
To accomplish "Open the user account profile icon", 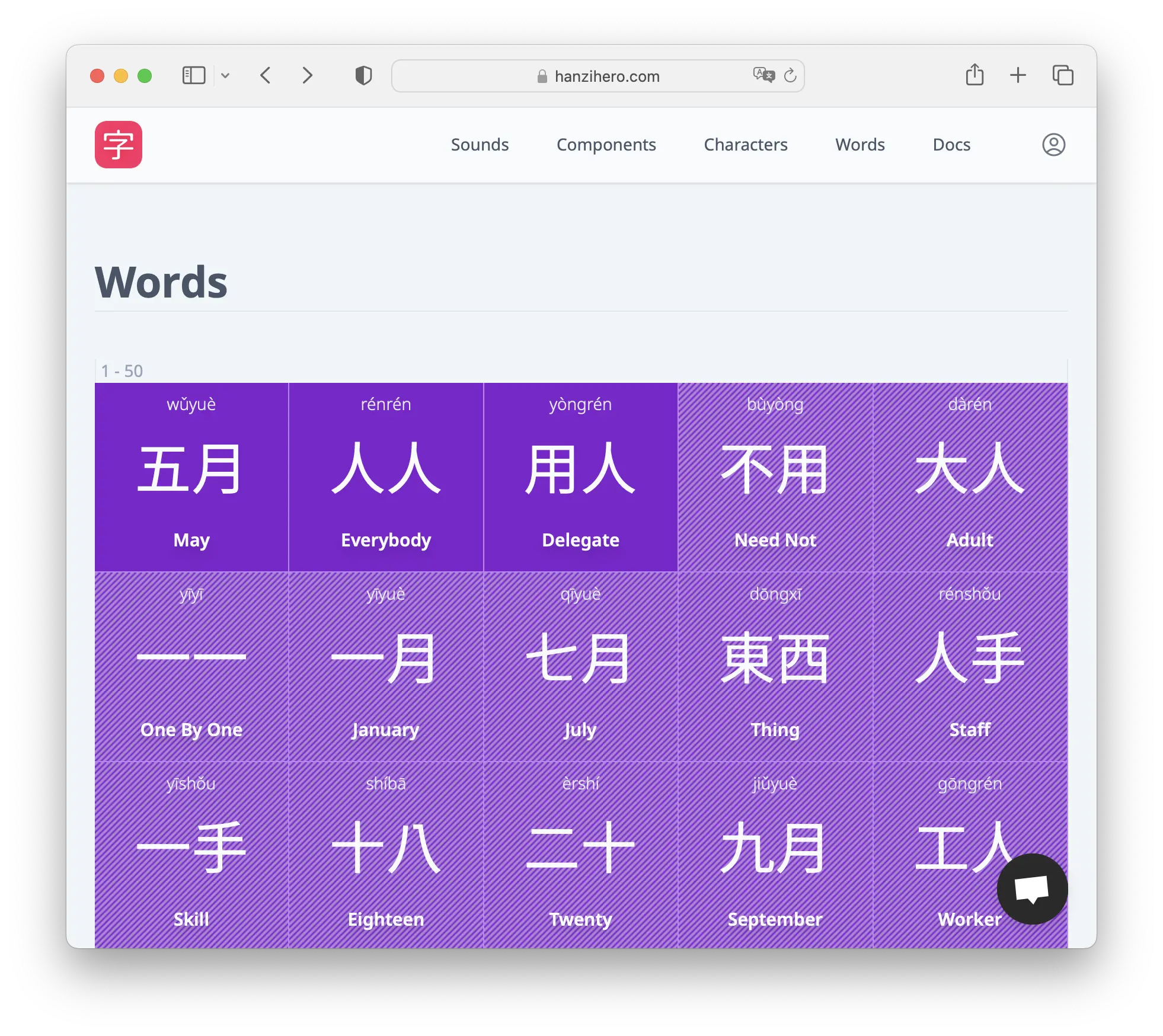I will [x=1053, y=145].
